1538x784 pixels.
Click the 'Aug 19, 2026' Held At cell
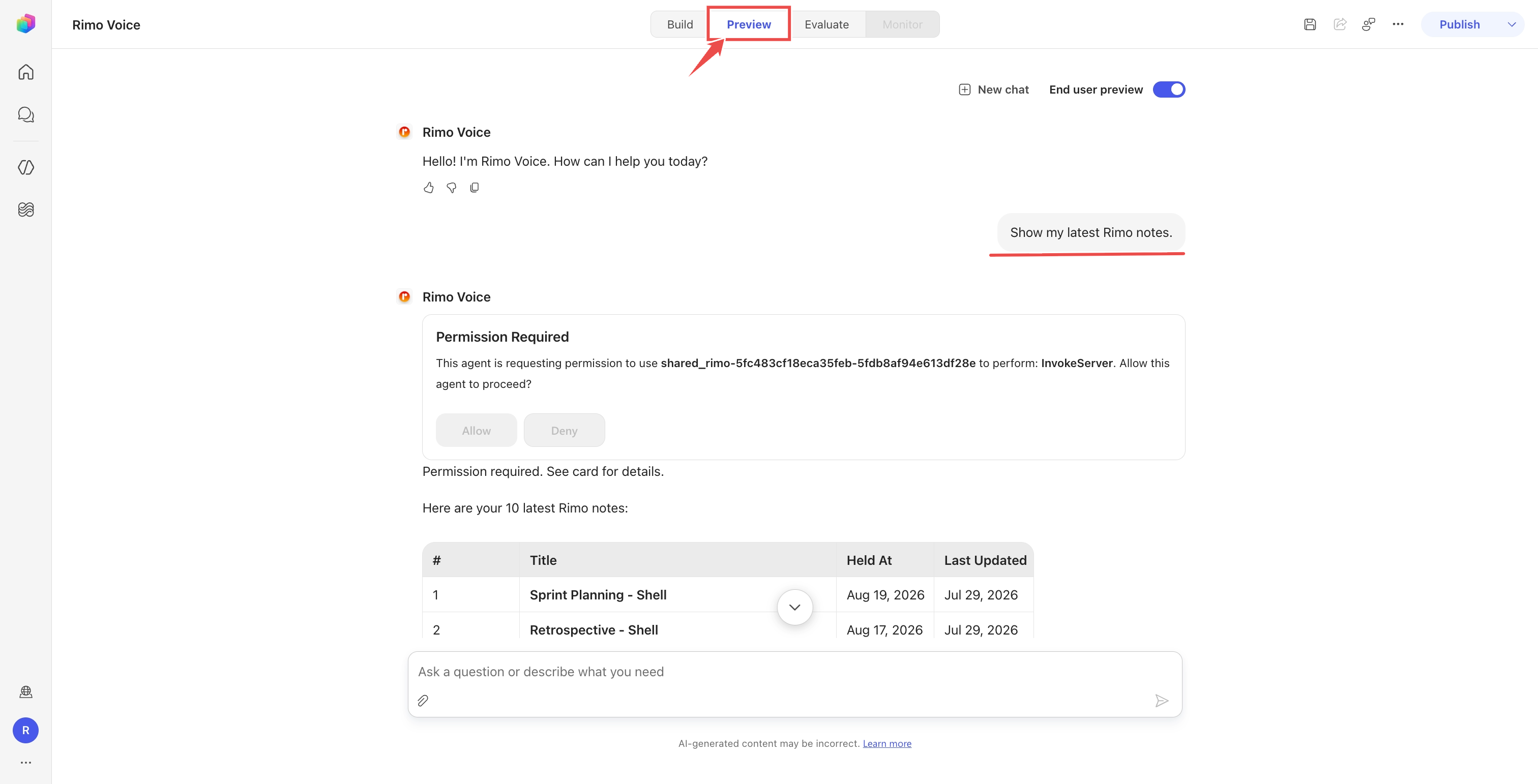[885, 595]
